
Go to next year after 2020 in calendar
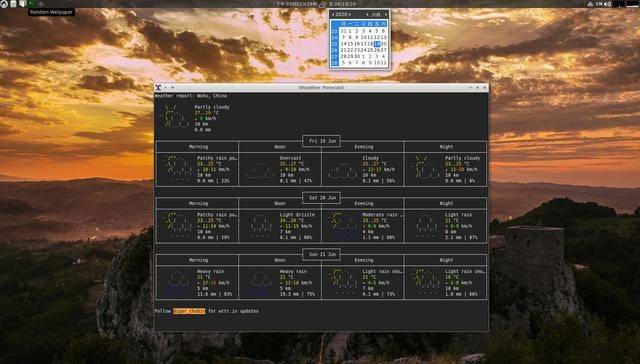pyautogui.click(x=350, y=14)
